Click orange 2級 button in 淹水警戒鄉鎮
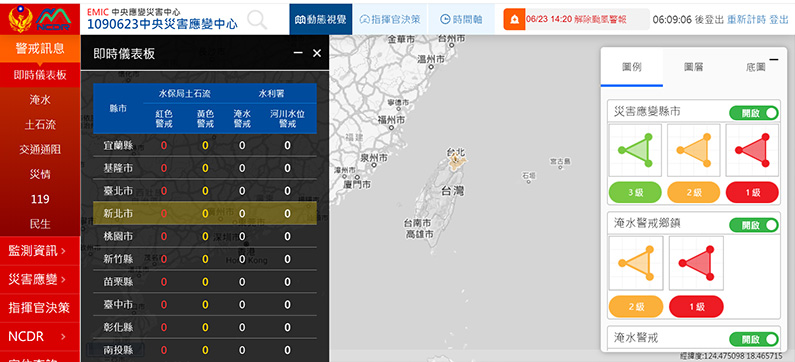Screen dimensions: 795x362 click(636, 306)
